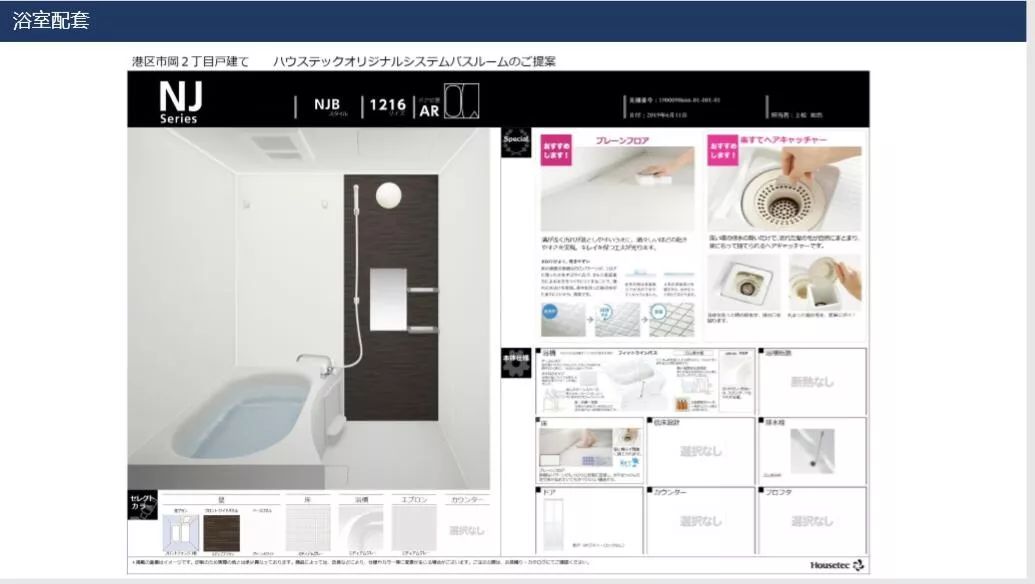This screenshot has height=584, width=1035.
Task: Open the drain hair catcher photo
Action: pyautogui.click(x=785, y=189)
